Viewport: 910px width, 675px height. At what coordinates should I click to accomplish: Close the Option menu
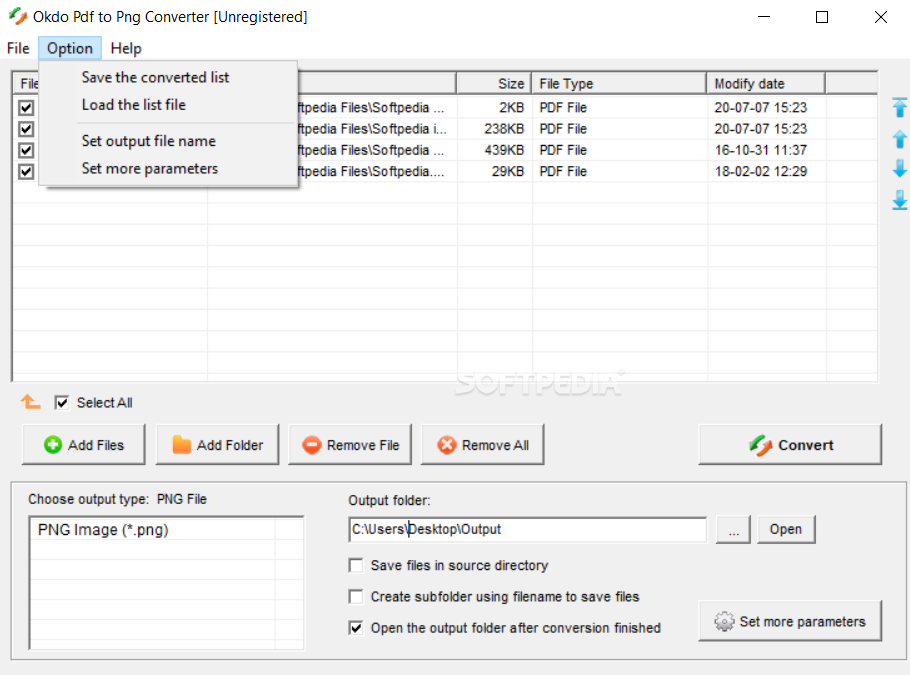(70, 48)
